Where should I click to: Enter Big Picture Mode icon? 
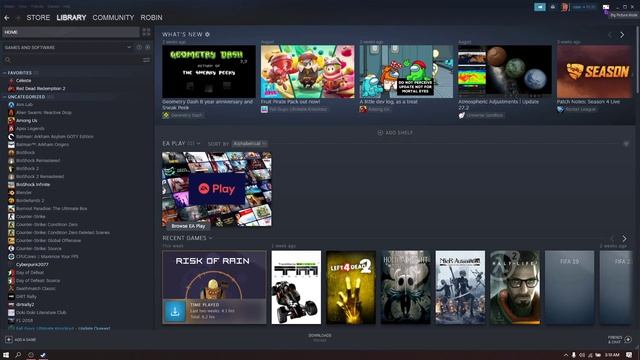(606, 7)
